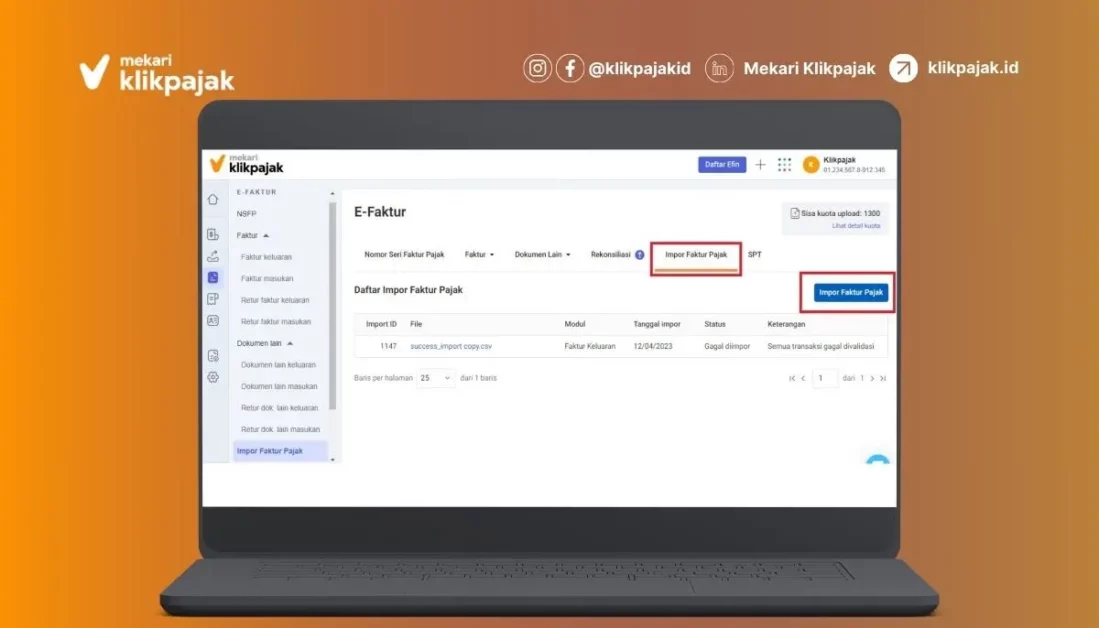Click the sidebar scrollbar thumb
The width and height of the screenshot is (1099, 628).
[332, 306]
